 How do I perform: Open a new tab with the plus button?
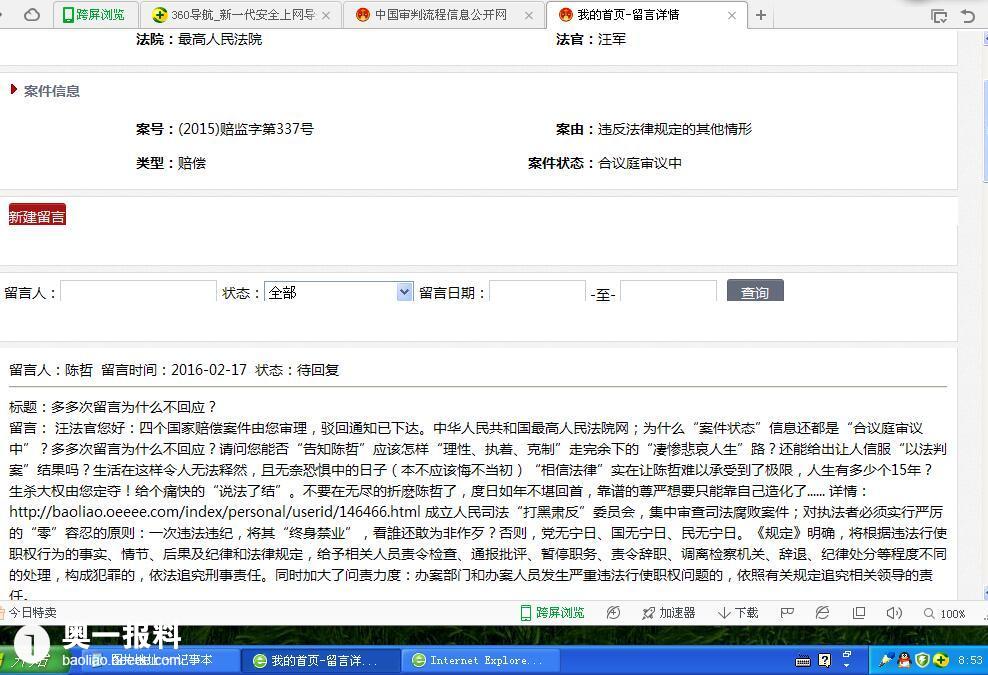[x=761, y=15]
